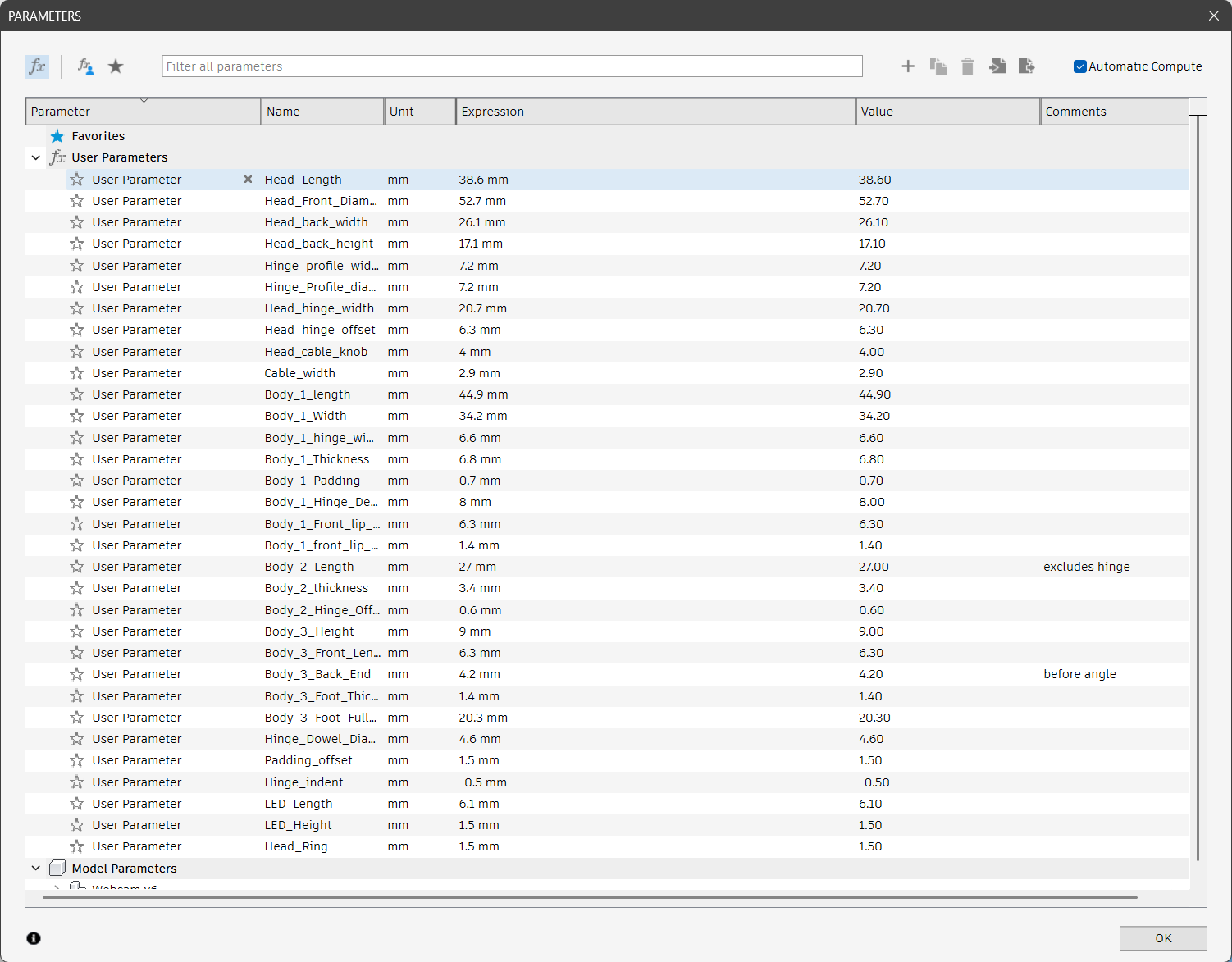Collapse the Model Parameters group

coord(35,868)
